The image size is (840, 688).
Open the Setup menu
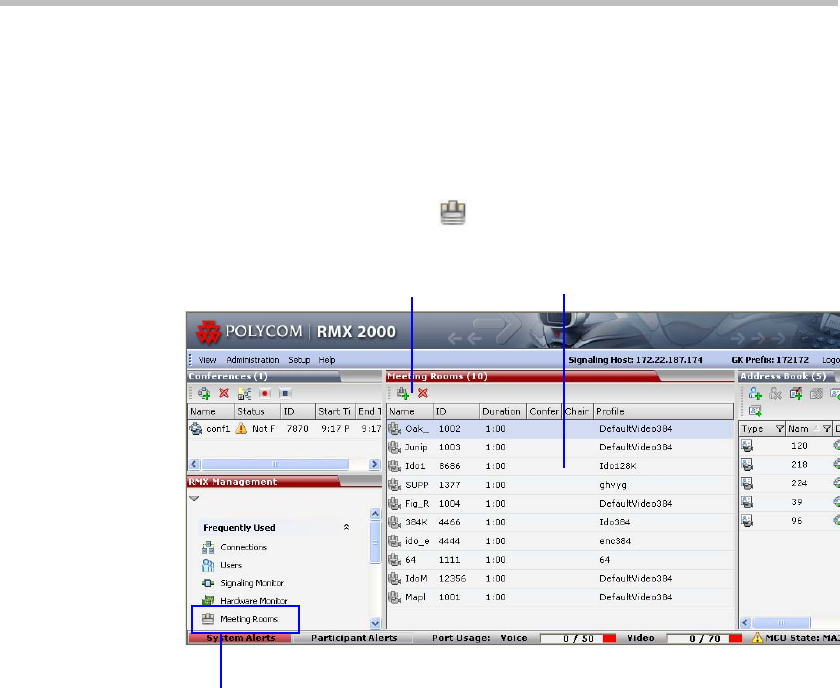(x=299, y=360)
